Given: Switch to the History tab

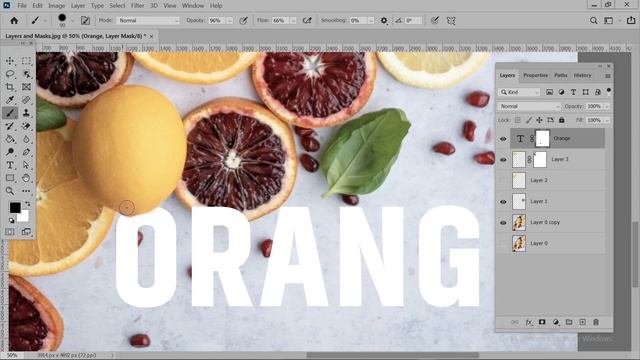Looking at the screenshot, I should tap(582, 75).
